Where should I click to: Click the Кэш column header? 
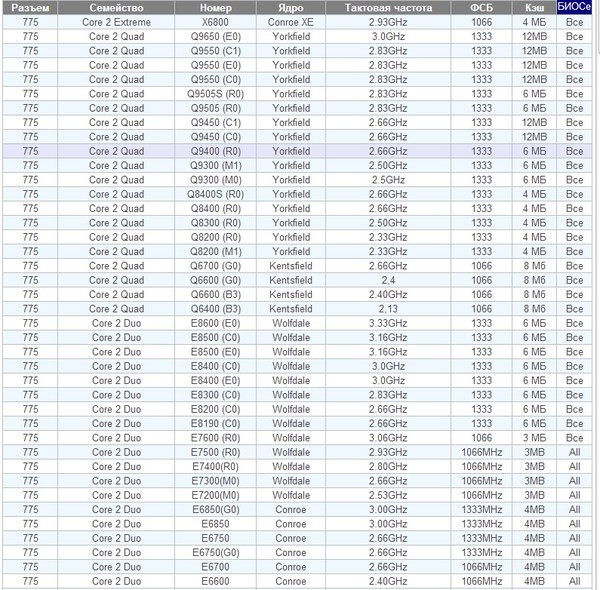click(534, 8)
